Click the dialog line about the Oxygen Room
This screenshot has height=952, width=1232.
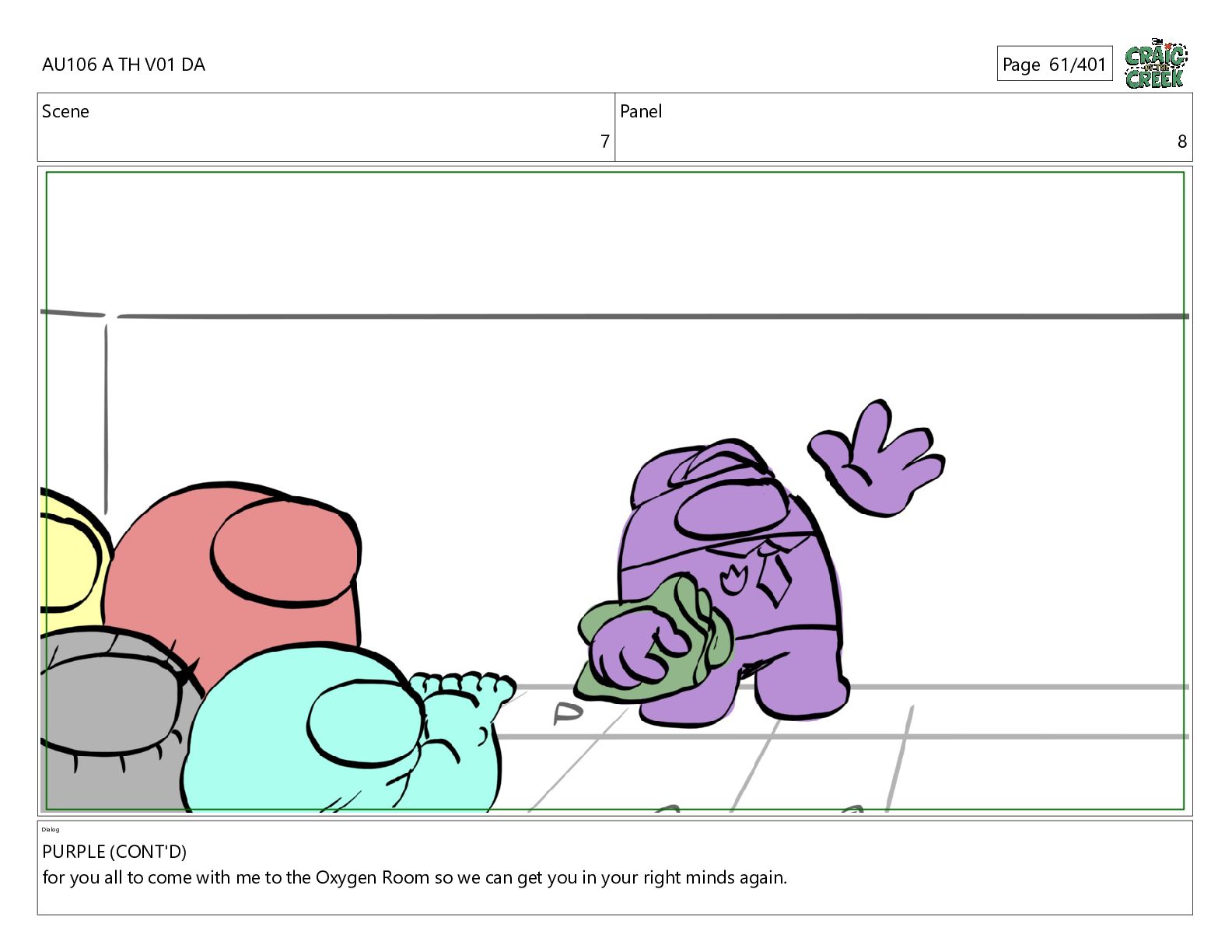415,877
